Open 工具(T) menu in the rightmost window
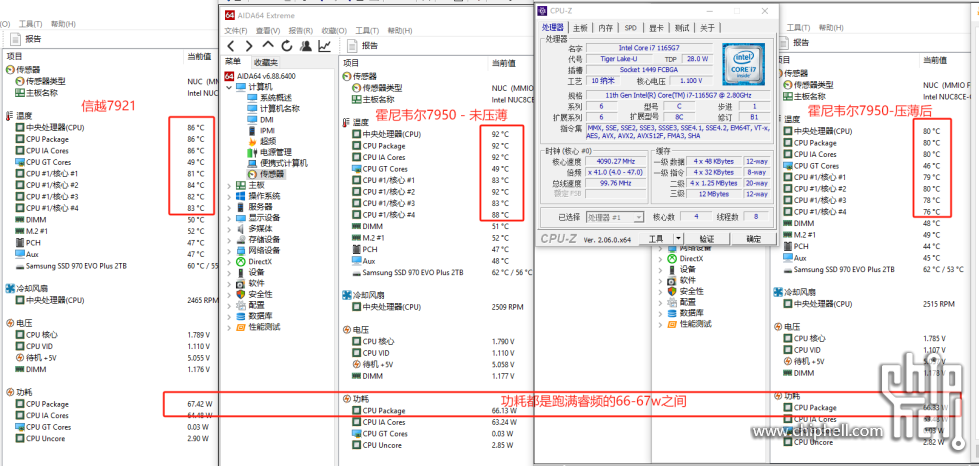This screenshot has width=979, height=466. (799, 27)
